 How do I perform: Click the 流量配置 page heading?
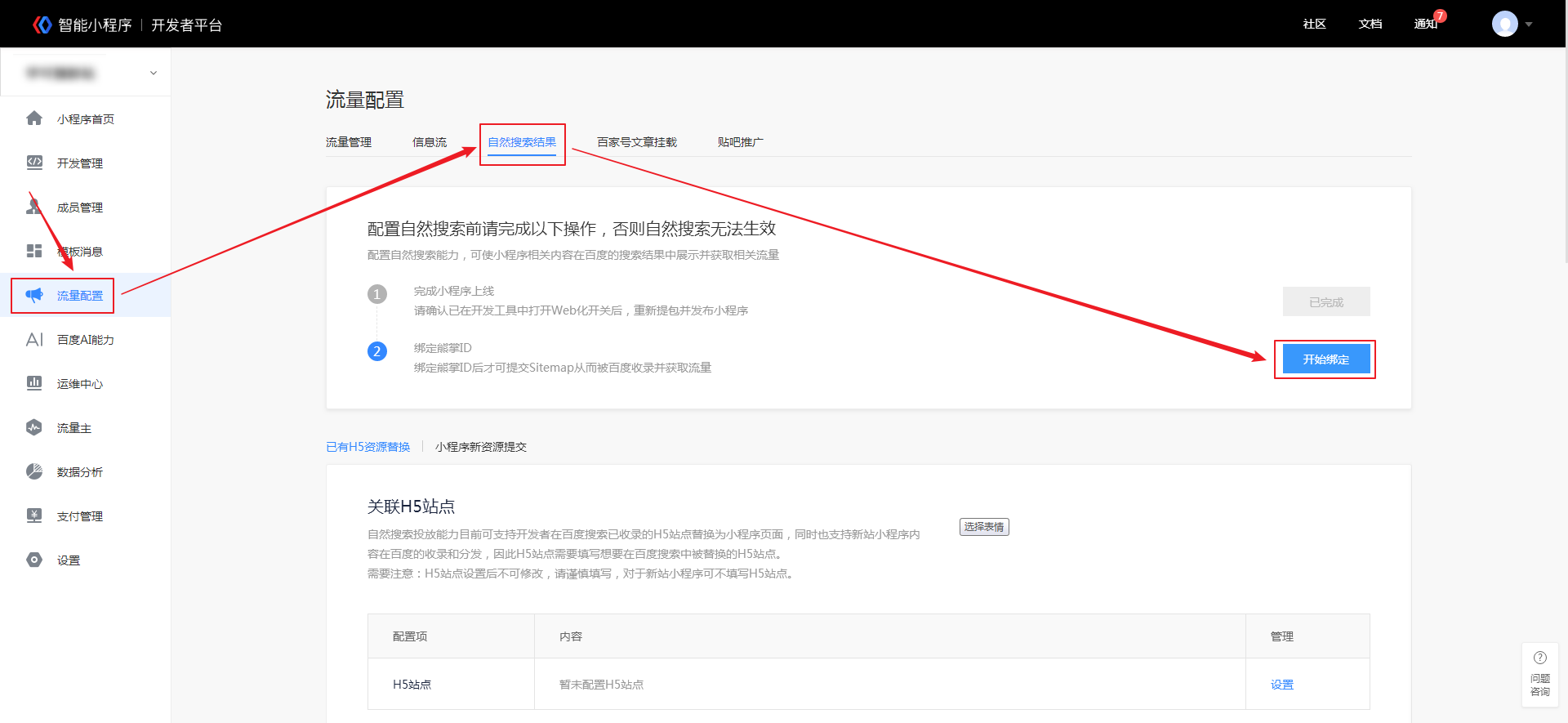pos(365,100)
